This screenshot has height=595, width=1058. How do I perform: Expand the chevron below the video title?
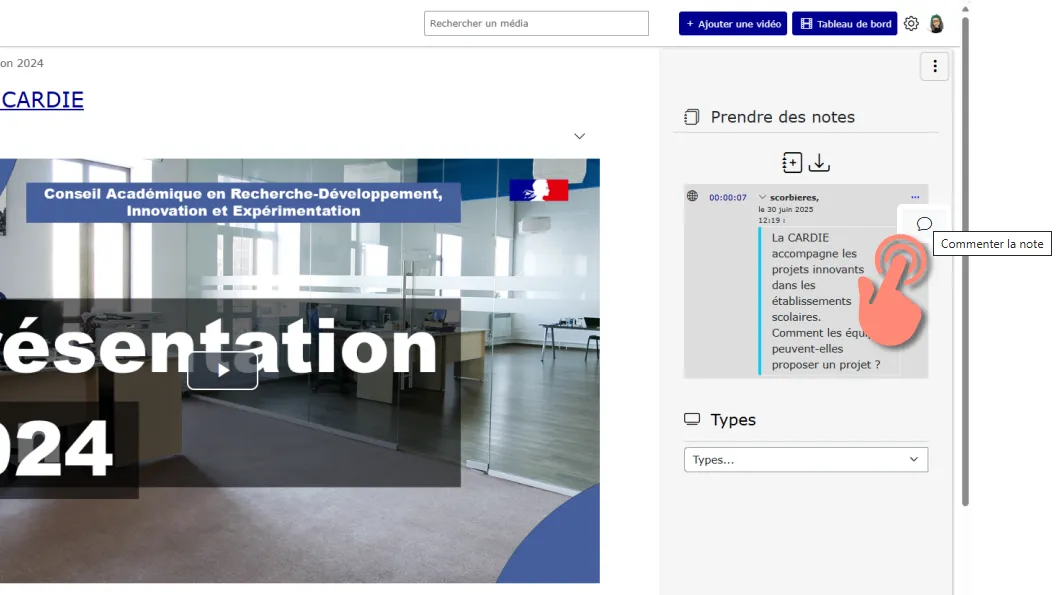click(579, 136)
